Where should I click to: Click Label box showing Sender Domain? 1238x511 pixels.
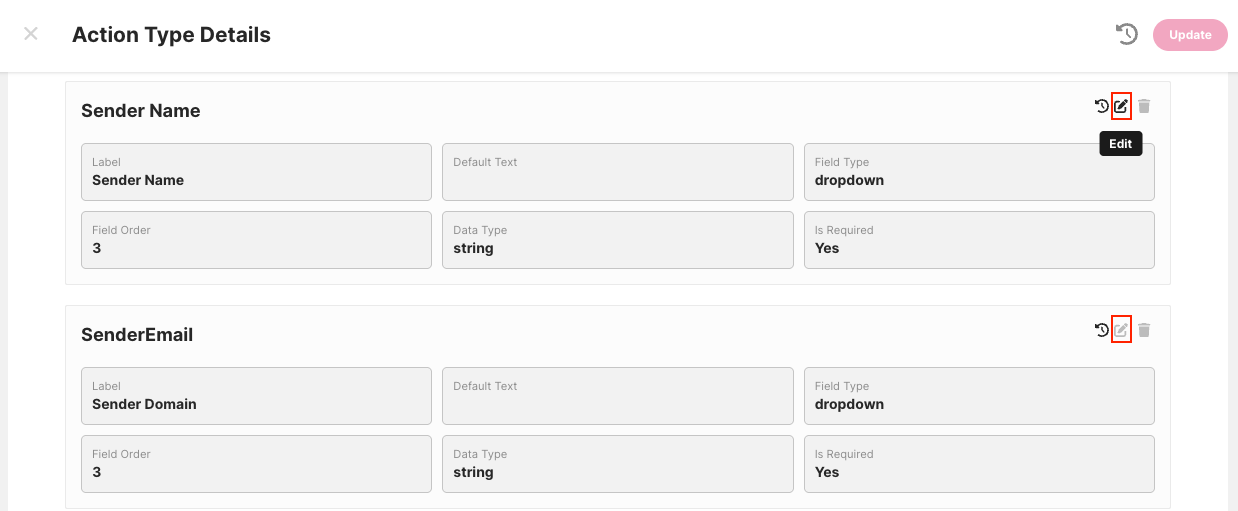(256, 396)
